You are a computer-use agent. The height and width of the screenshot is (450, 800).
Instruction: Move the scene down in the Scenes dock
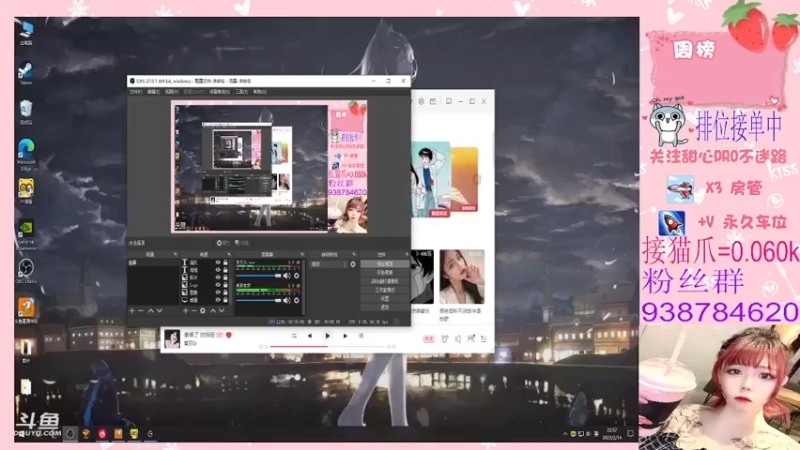160,311
